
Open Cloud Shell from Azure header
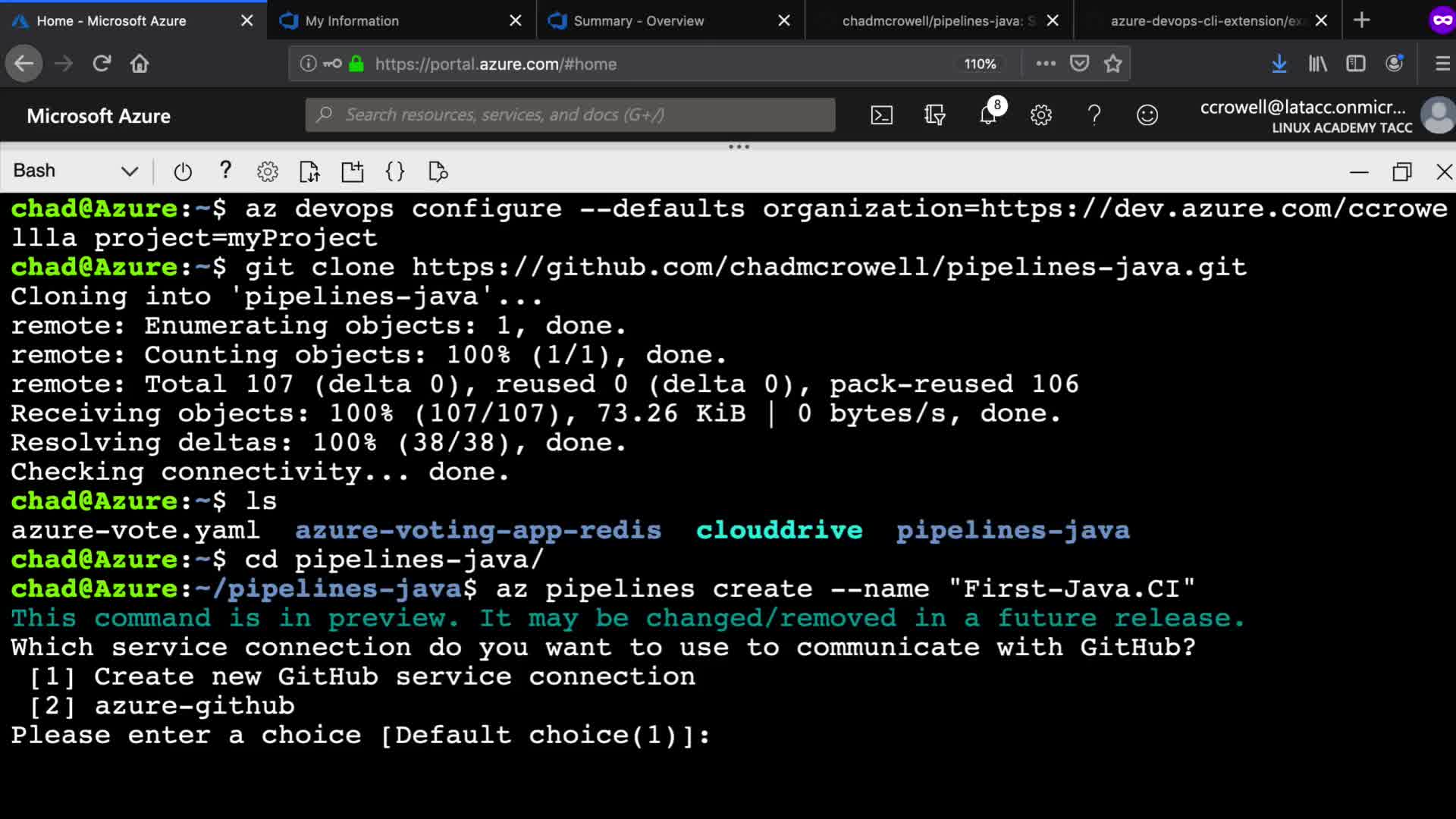[x=881, y=115]
